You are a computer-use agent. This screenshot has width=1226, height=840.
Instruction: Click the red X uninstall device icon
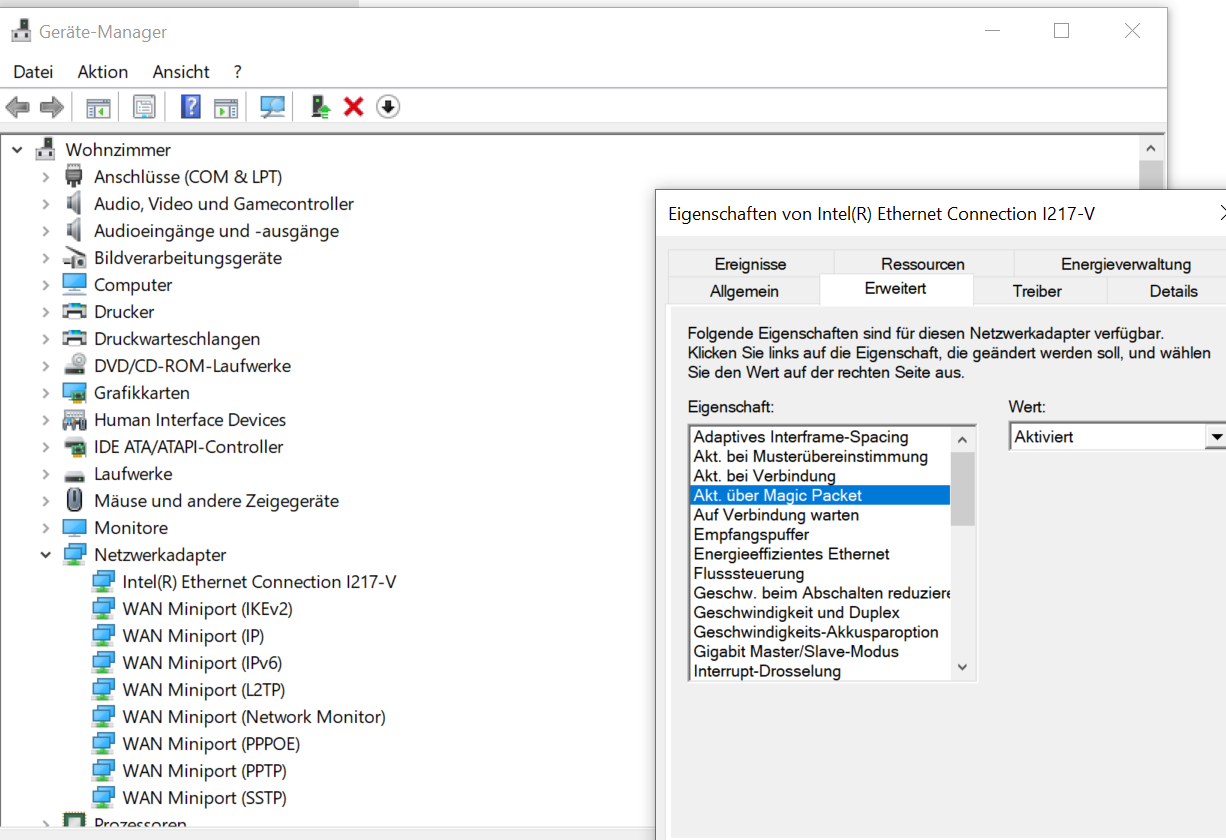(353, 107)
